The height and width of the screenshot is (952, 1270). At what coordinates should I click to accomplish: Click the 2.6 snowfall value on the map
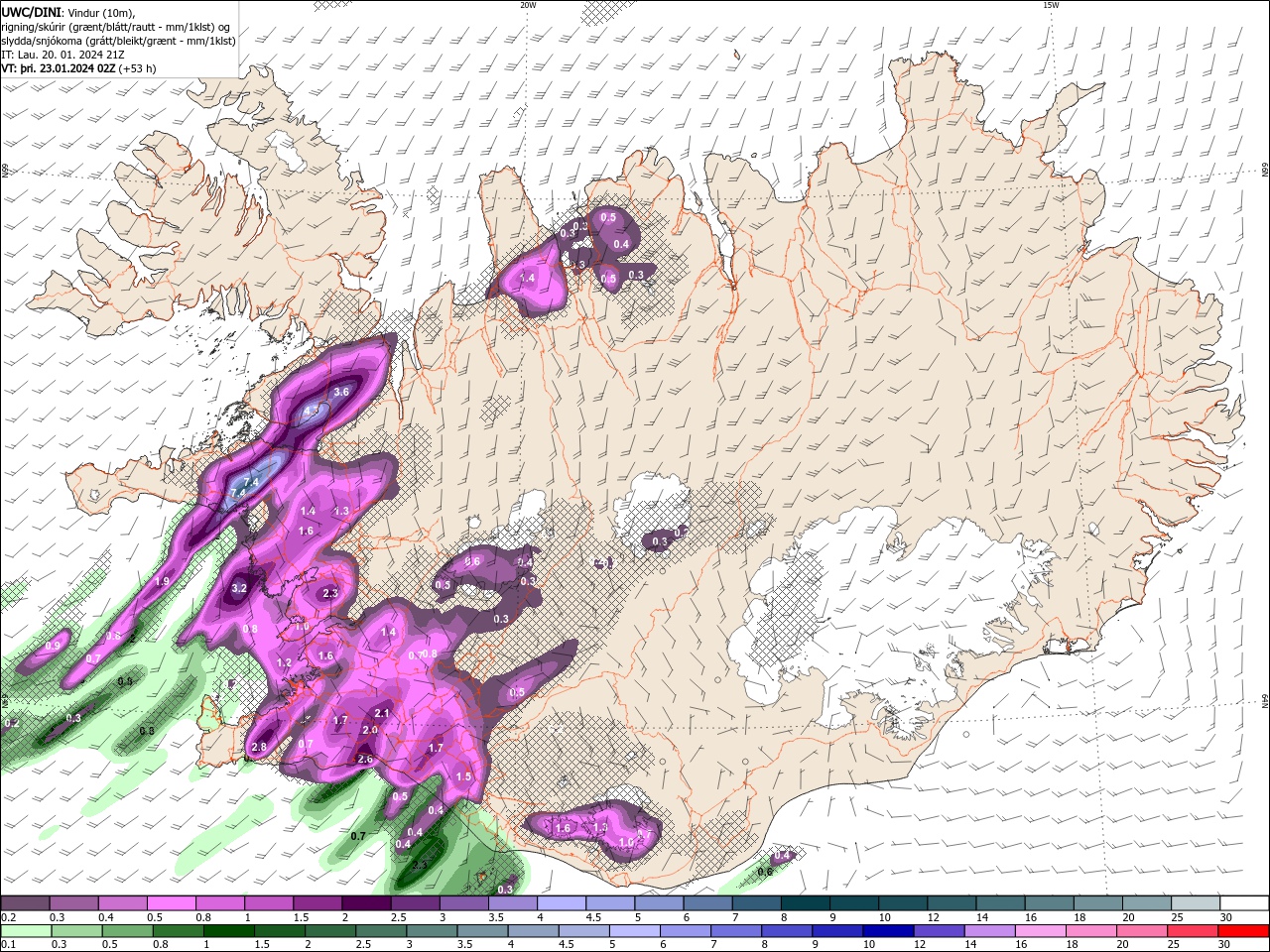click(364, 760)
